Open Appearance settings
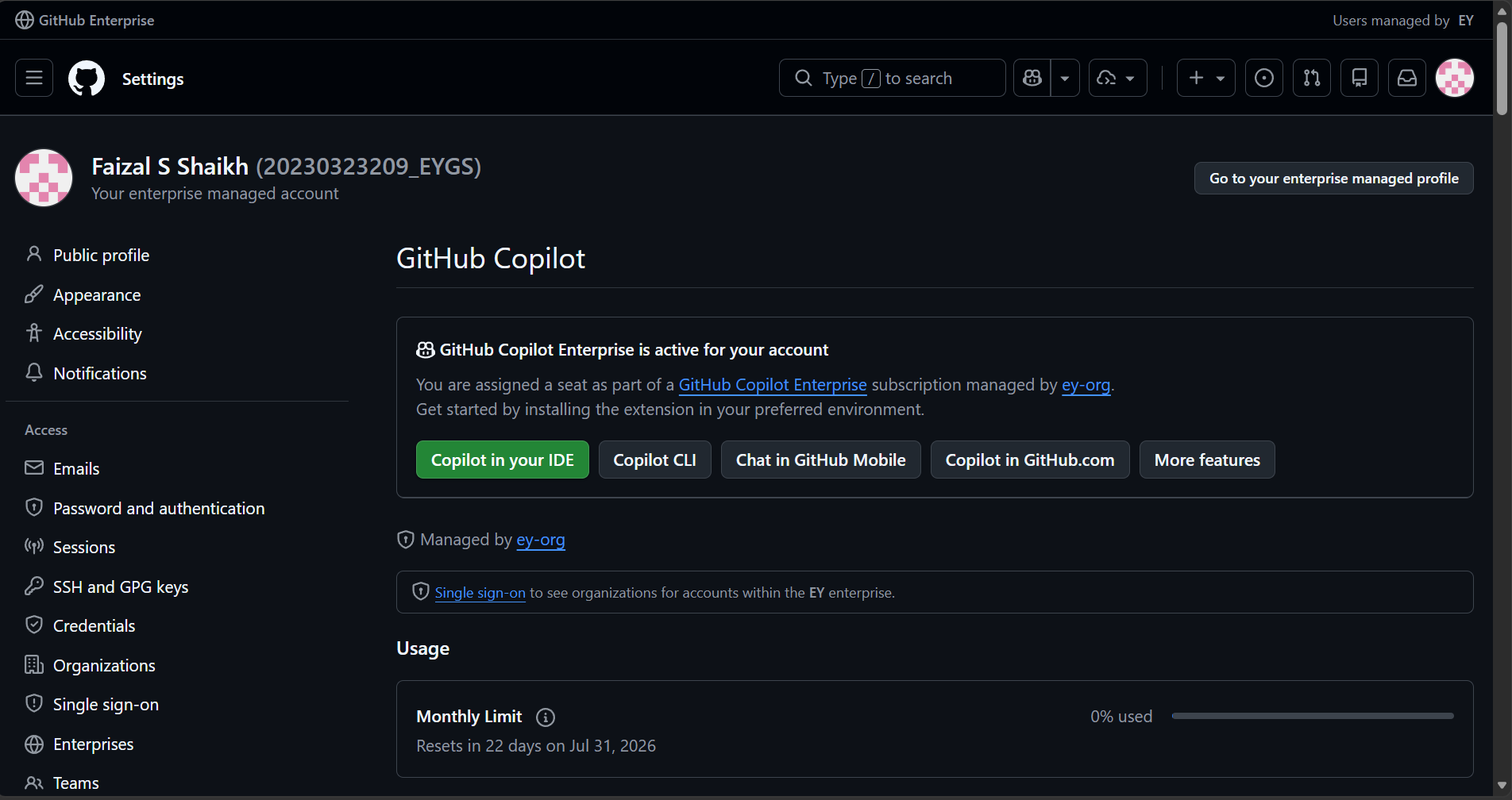Screen dimensions: 1512x800 97,294
